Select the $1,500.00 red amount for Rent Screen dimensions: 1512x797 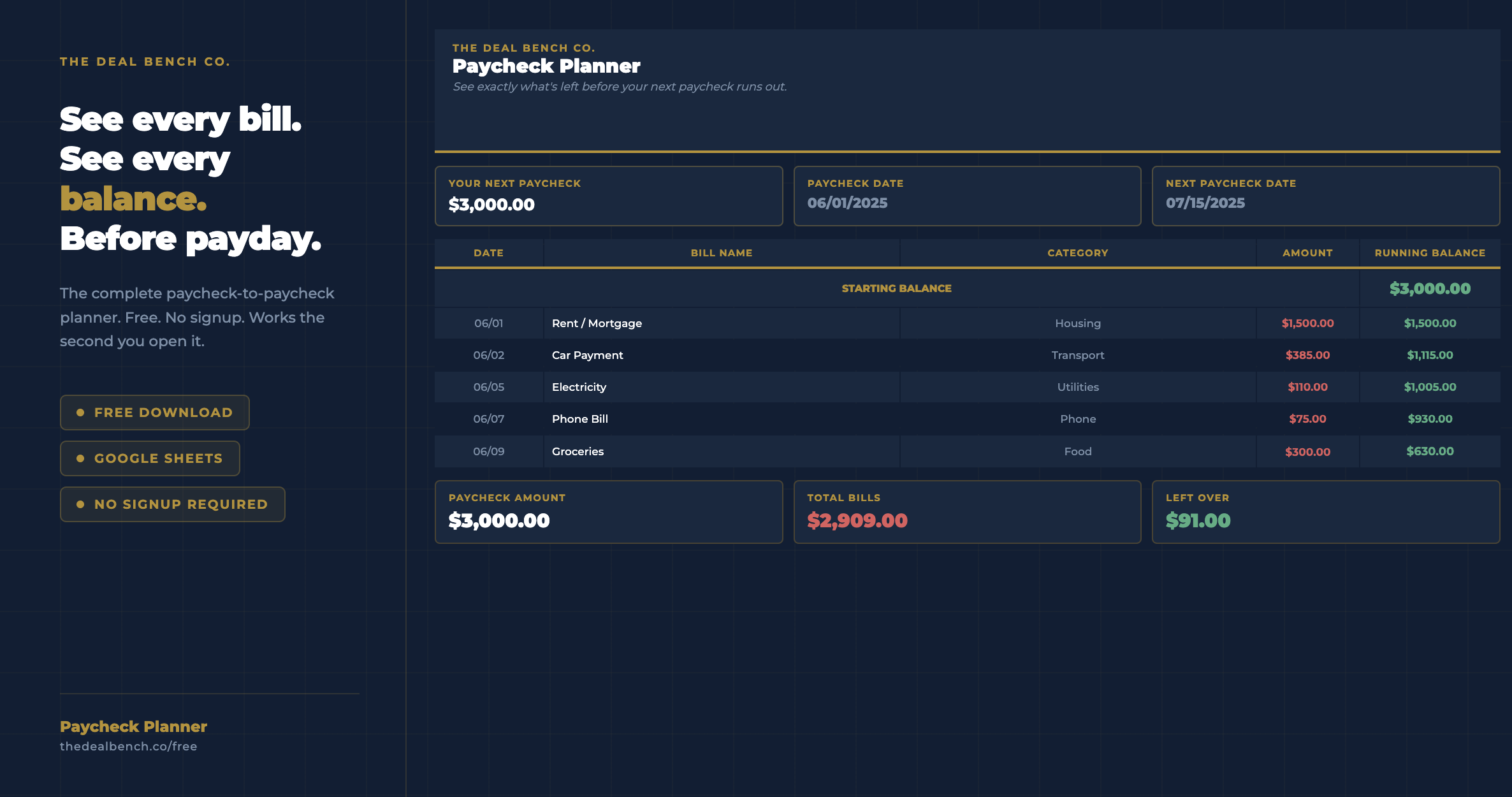tap(1307, 323)
